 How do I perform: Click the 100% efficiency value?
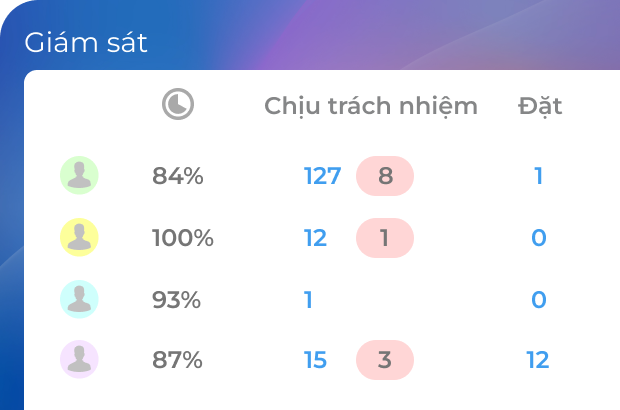click(x=183, y=238)
